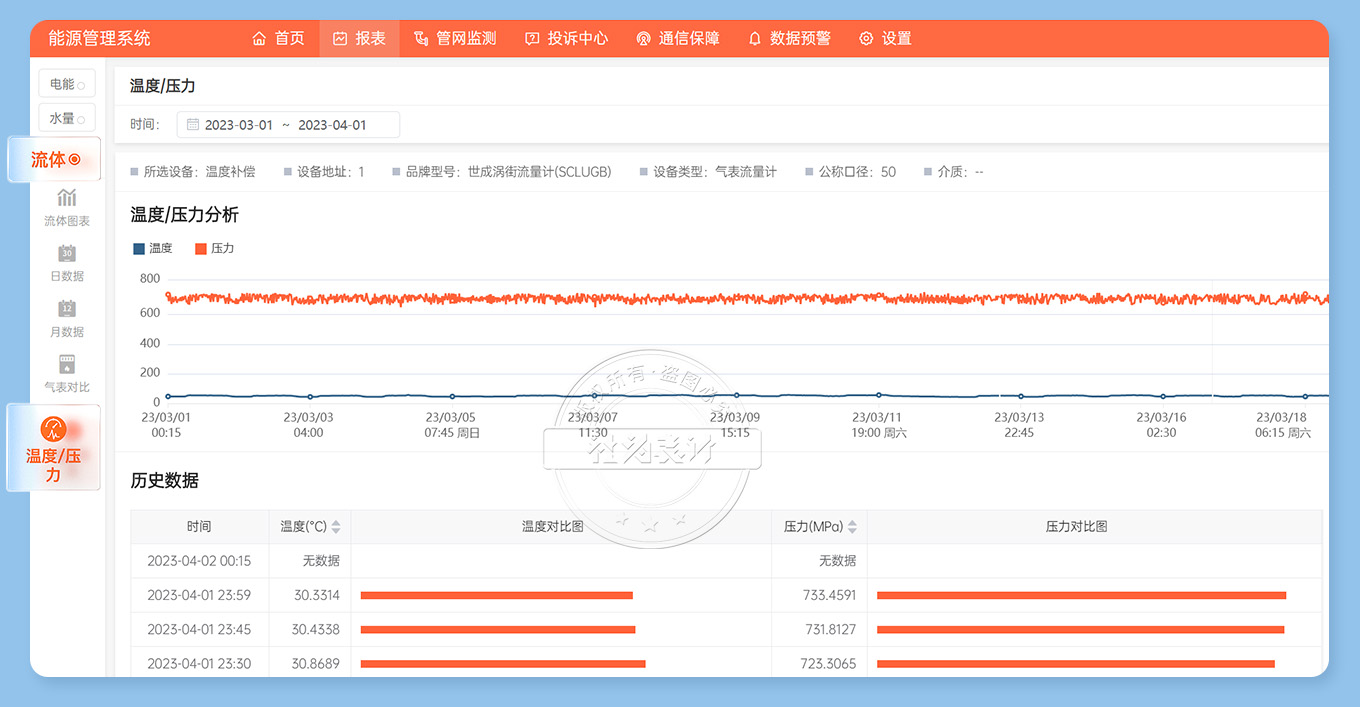Viewport: 1360px width, 707px height.
Task: Click the 数据预警 bell icon
Action: [755, 39]
